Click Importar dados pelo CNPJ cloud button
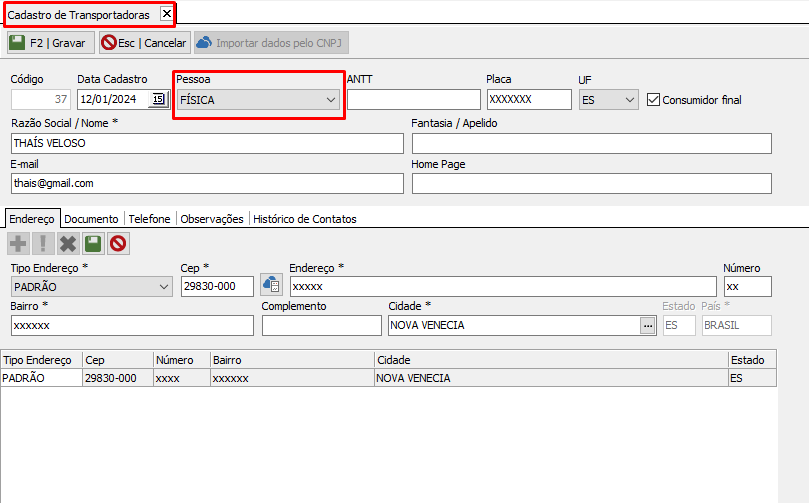This screenshot has height=503, width=809. 270,43
